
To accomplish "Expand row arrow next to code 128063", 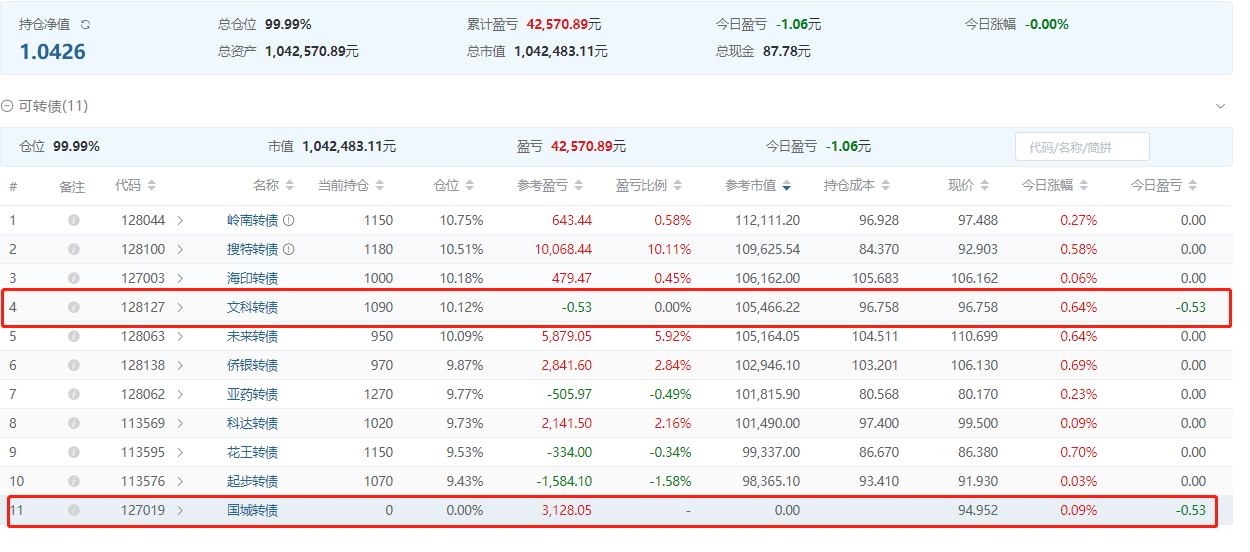I will 180,336.
